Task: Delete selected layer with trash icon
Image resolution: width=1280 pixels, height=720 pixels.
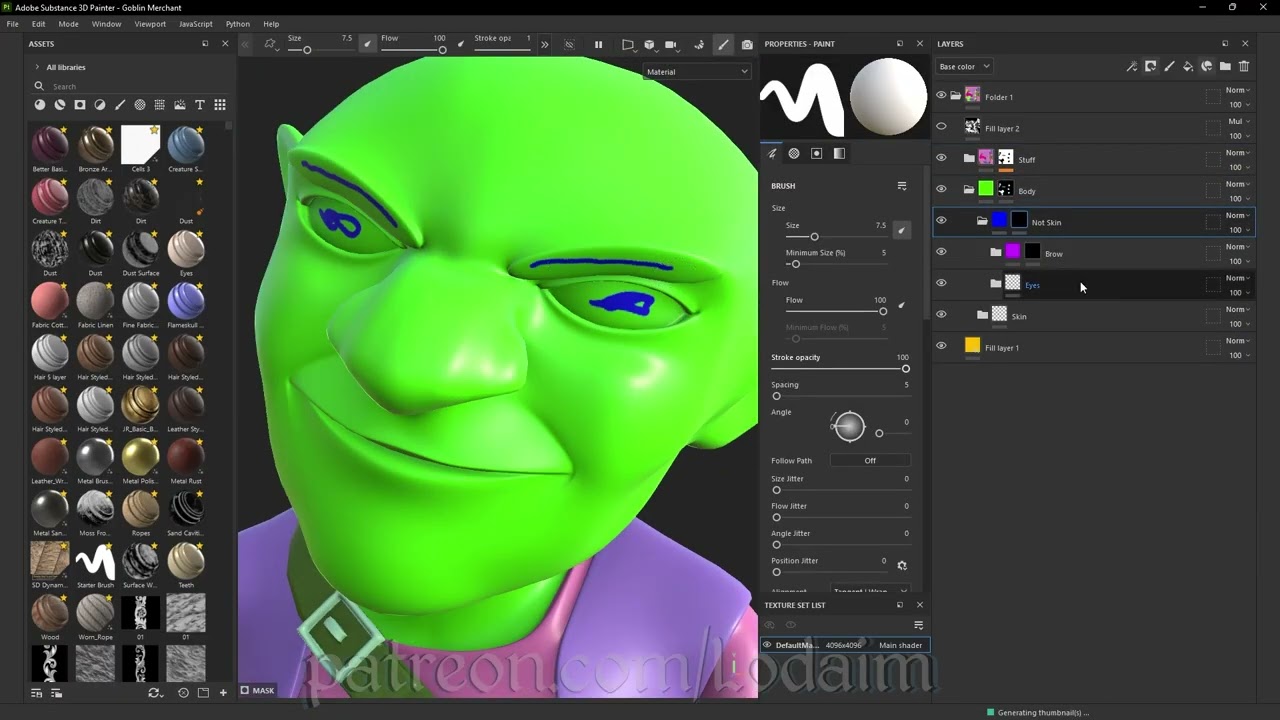Action: click(x=1244, y=67)
